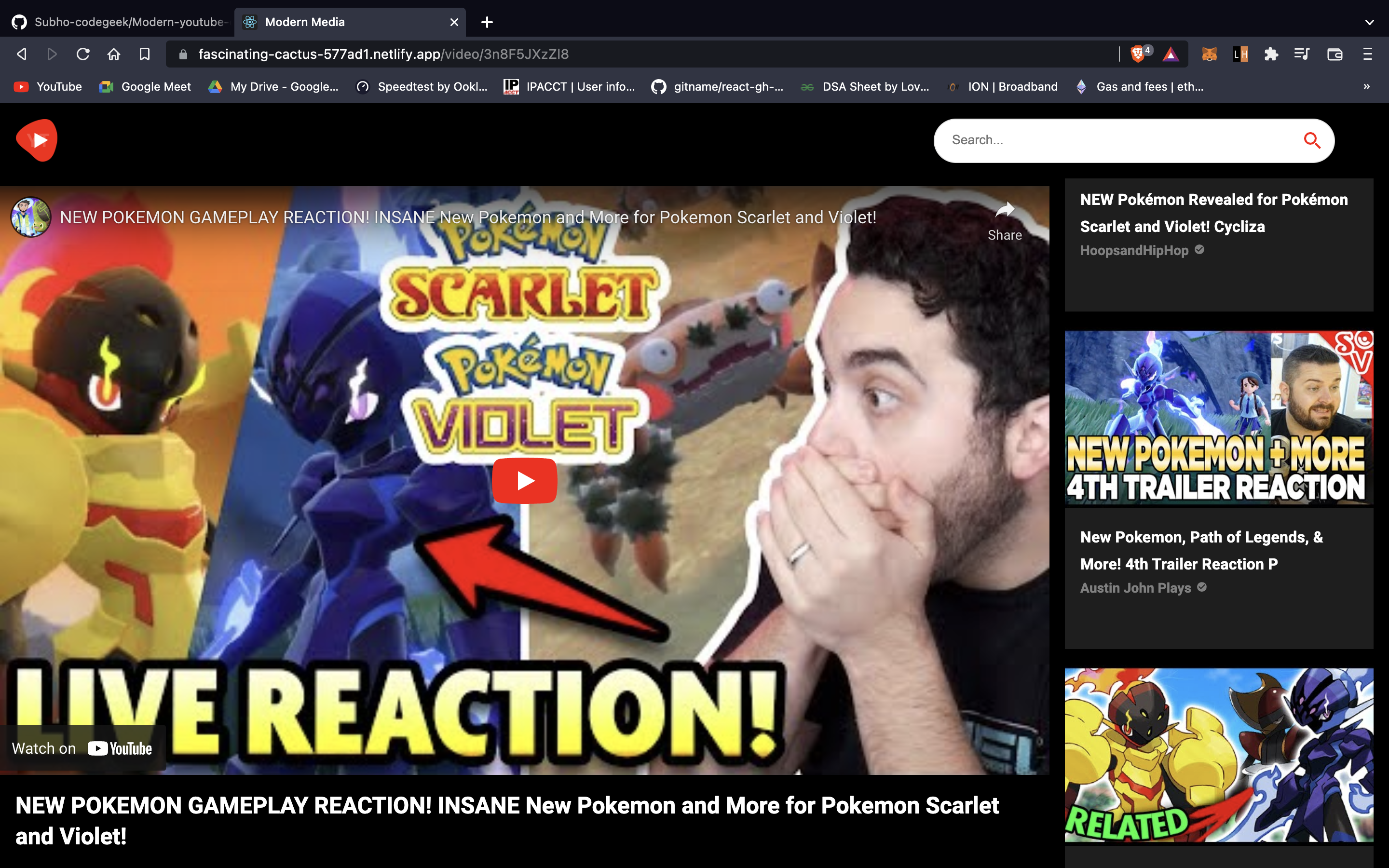Expand the hidden bookmarks chevron
Screen dimensions: 1389x868
1366,87
